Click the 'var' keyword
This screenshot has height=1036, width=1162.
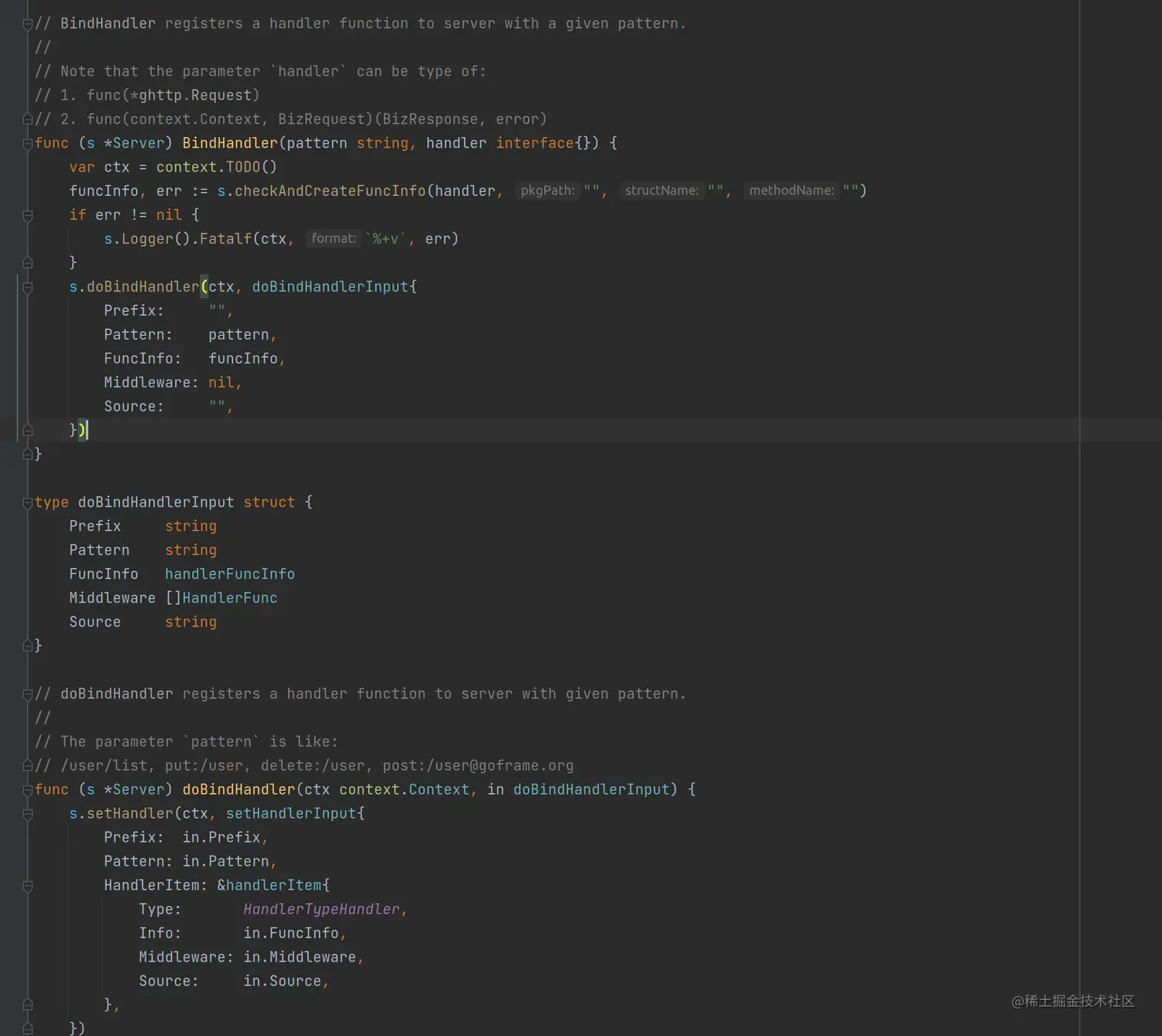click(x=82, y=167)
